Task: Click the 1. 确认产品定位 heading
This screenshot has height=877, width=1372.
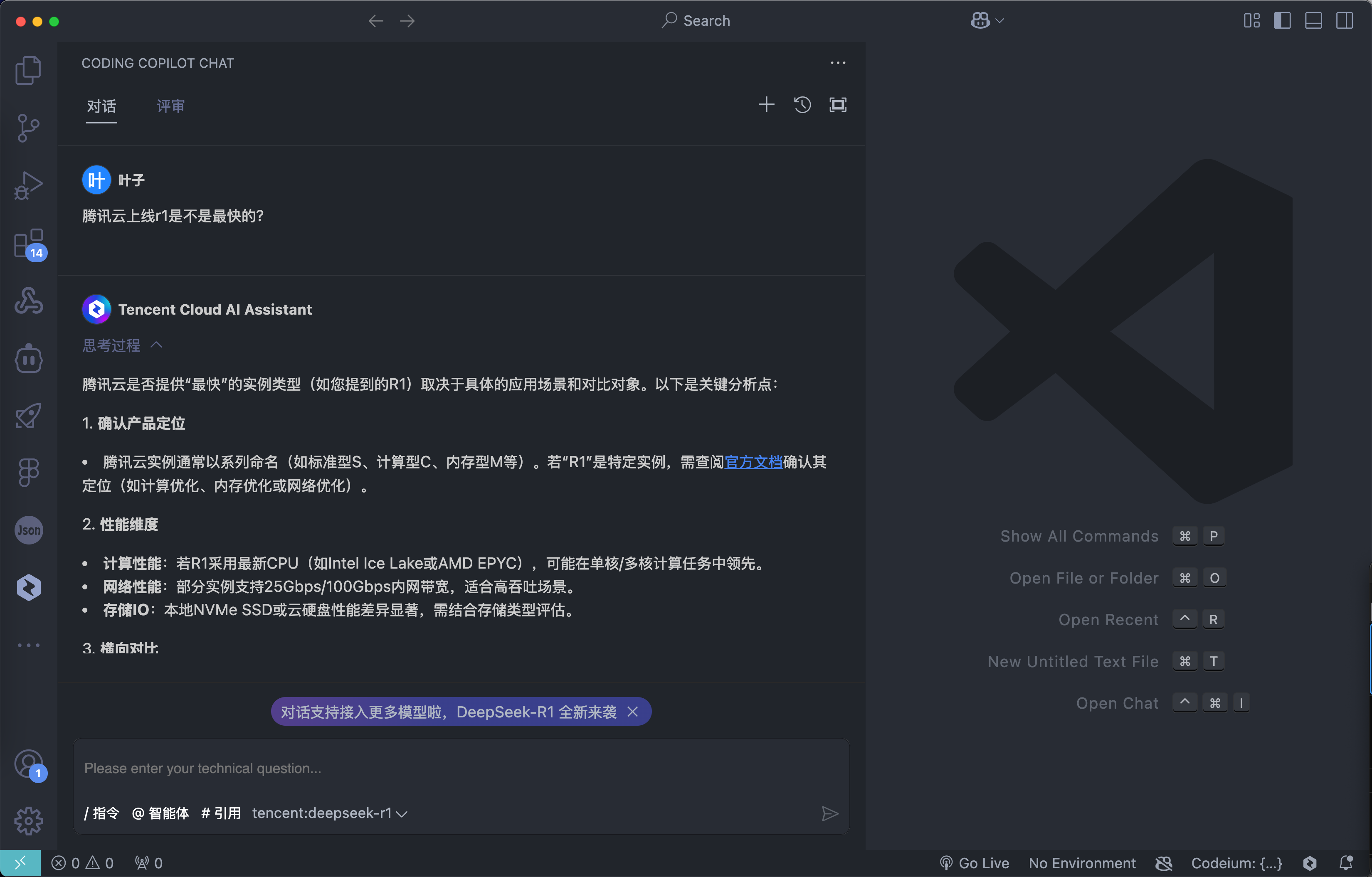Action: click(134, 424)
